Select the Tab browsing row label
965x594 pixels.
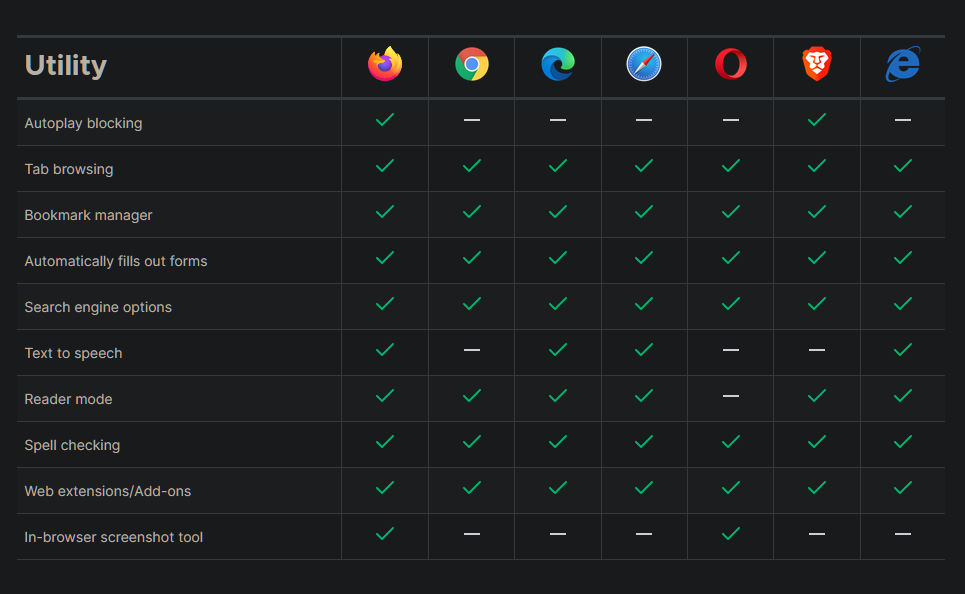coord(69,169)
